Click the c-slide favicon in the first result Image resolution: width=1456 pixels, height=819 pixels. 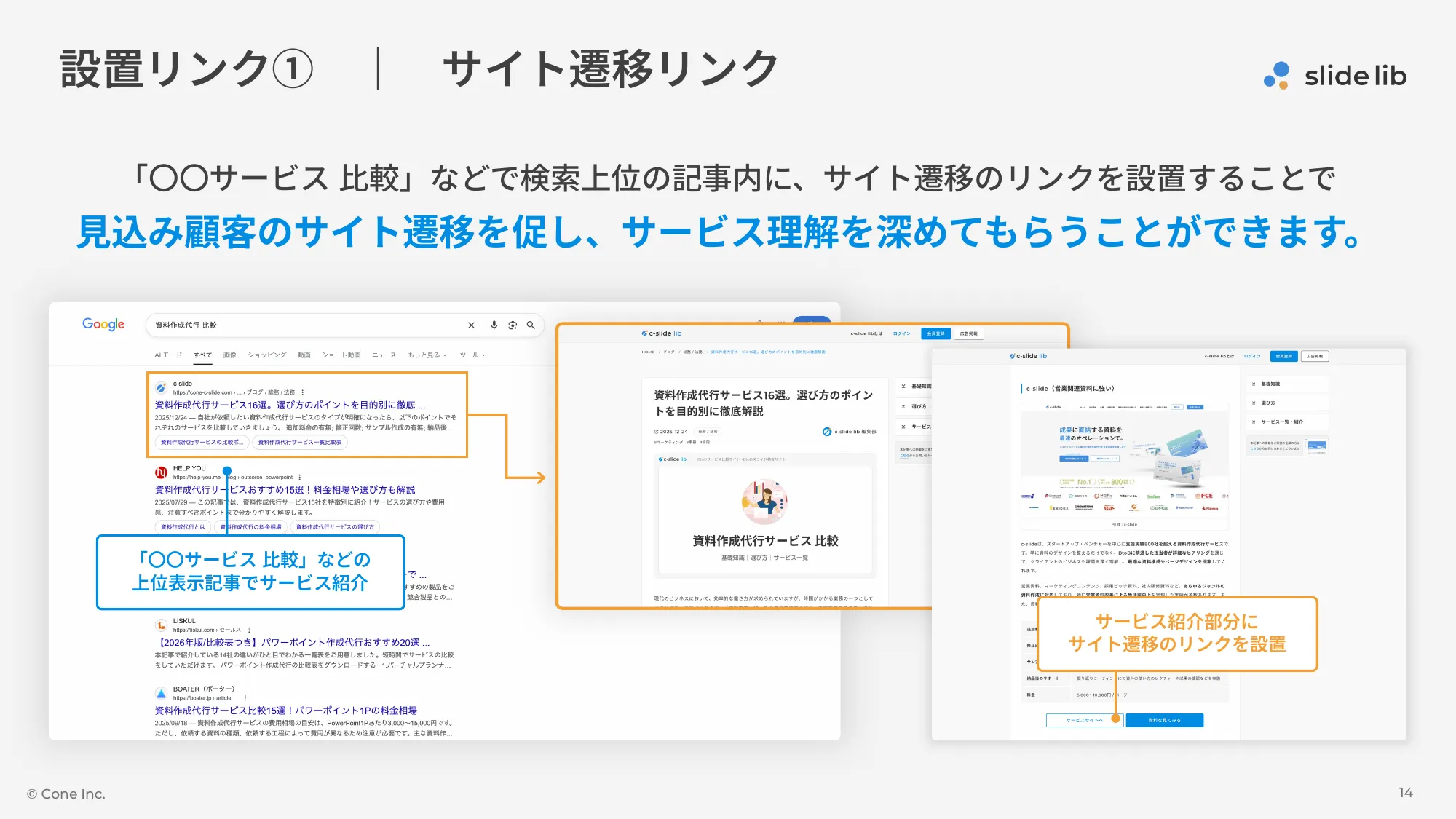click(x=161, y=388)
